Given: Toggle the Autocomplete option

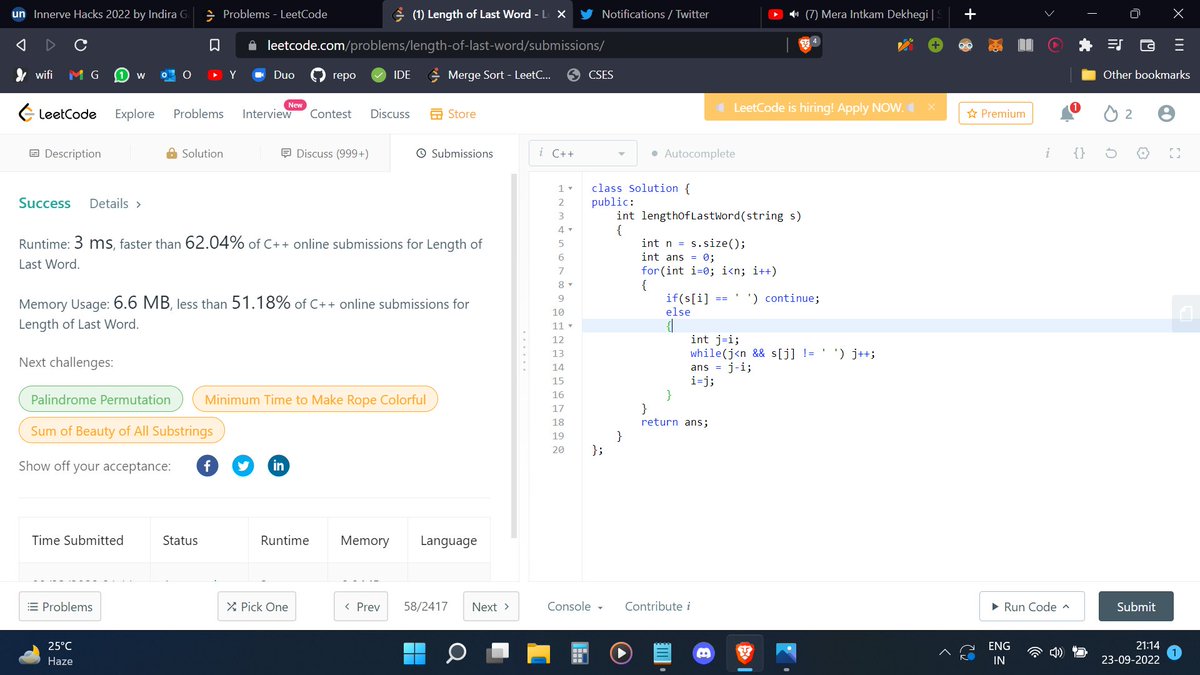Looking at the screenshot, I should coord(692,154).
